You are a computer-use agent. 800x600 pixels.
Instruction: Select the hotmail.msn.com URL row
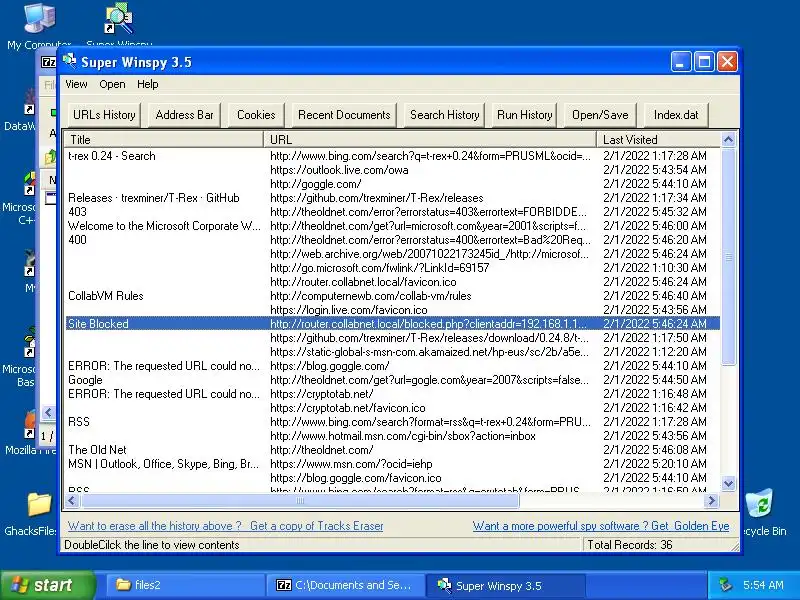pos(392,436)
